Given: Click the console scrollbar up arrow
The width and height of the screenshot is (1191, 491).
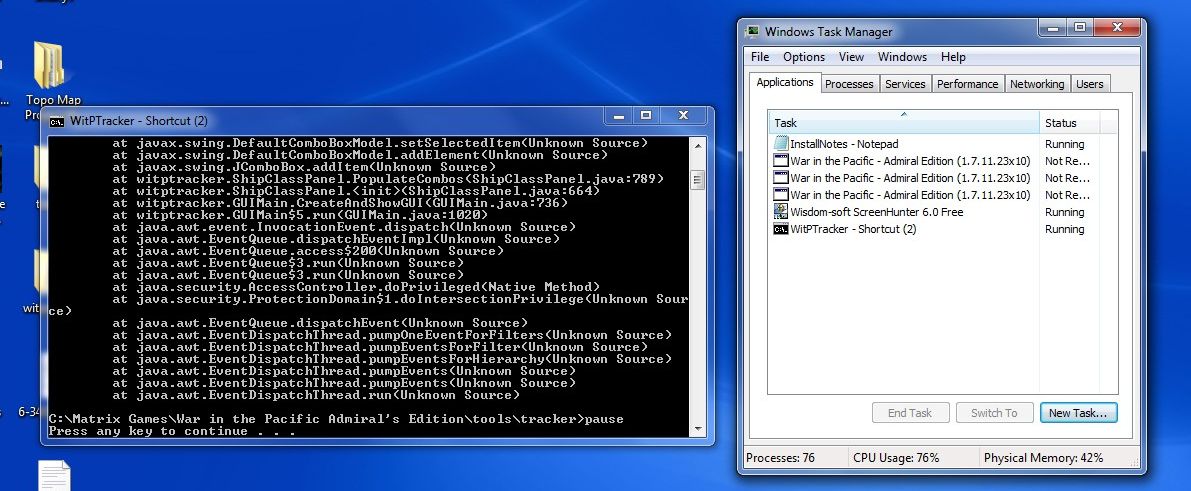Looking at the screenshot, I should pos(698,144).
